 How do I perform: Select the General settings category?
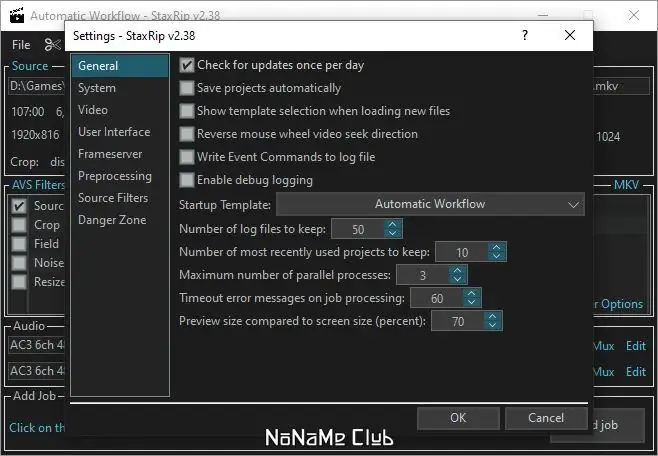[120, 66]
